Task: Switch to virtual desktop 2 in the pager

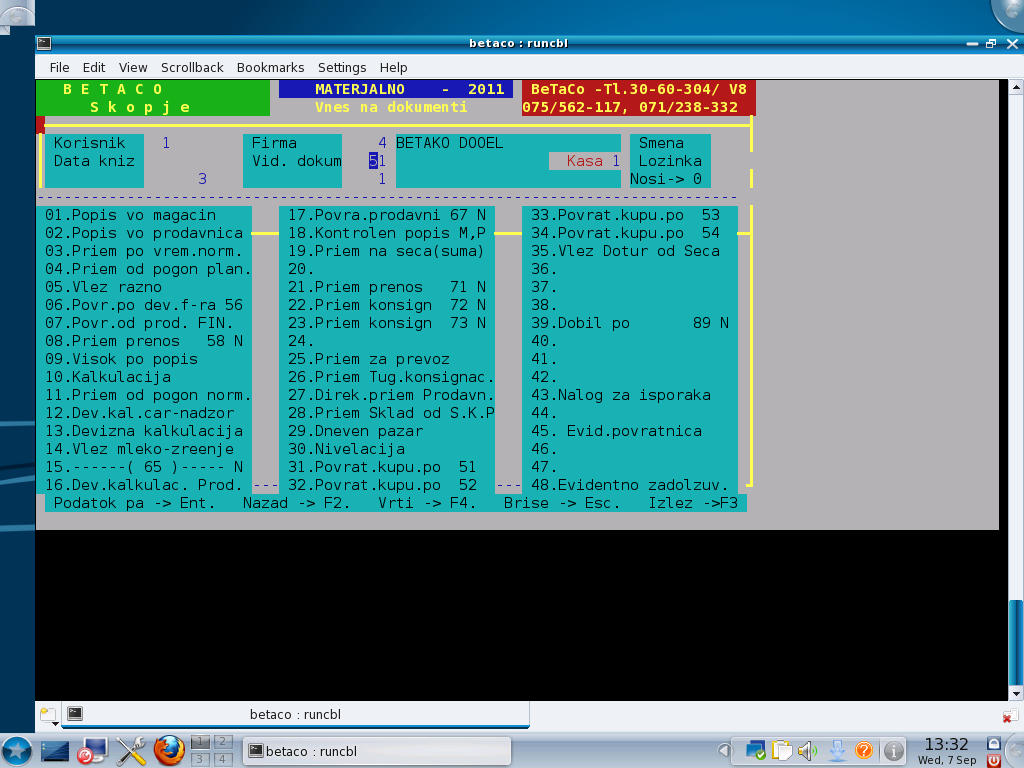Action: (223, 742)
